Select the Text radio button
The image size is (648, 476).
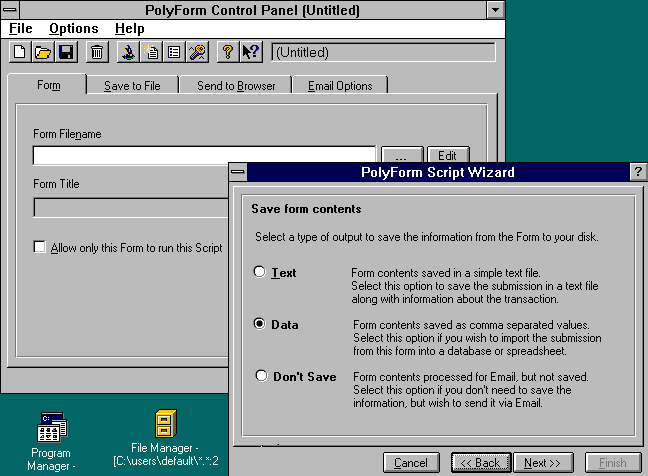[261, 272]
